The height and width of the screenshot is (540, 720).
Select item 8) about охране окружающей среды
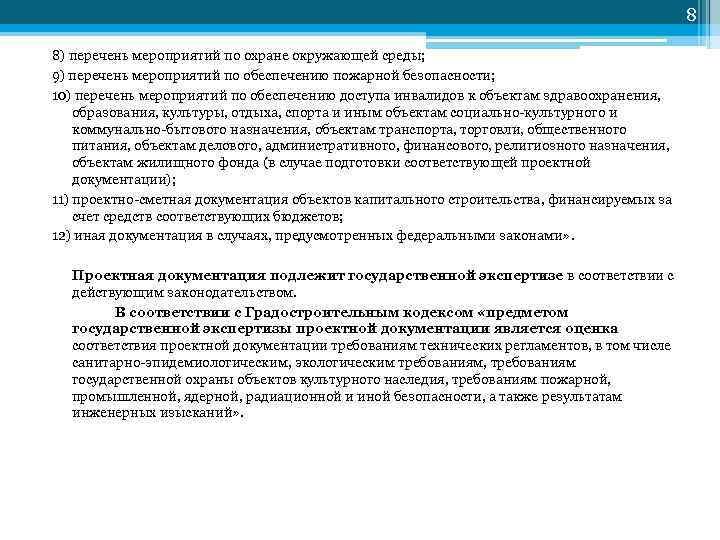pos(239,56)
